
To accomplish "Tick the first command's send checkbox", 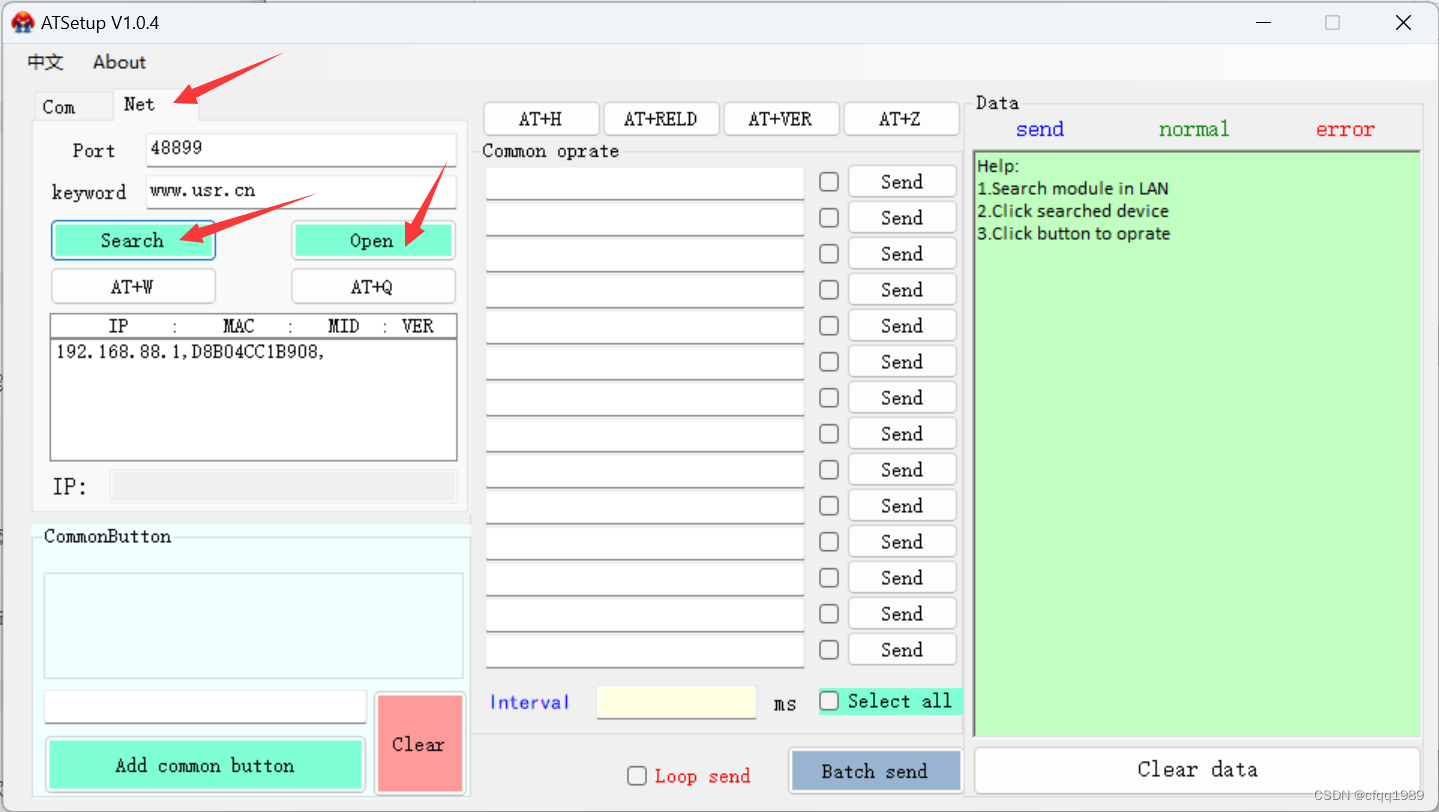I will coord(828,181).
